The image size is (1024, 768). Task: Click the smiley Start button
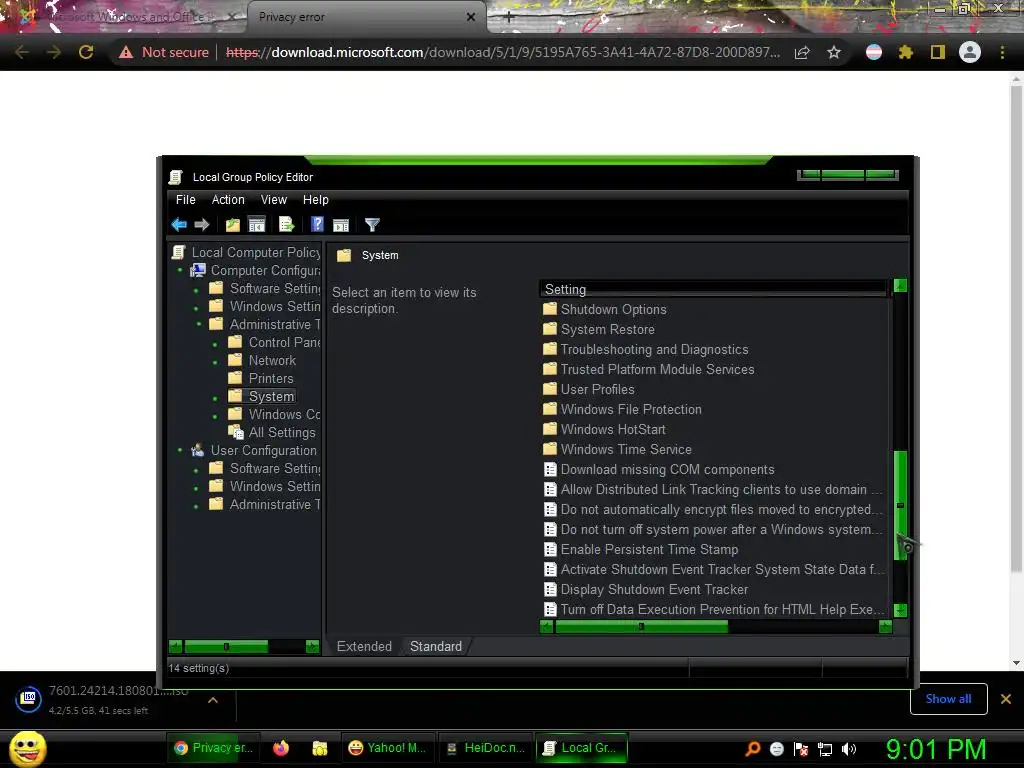pos(27,748)
